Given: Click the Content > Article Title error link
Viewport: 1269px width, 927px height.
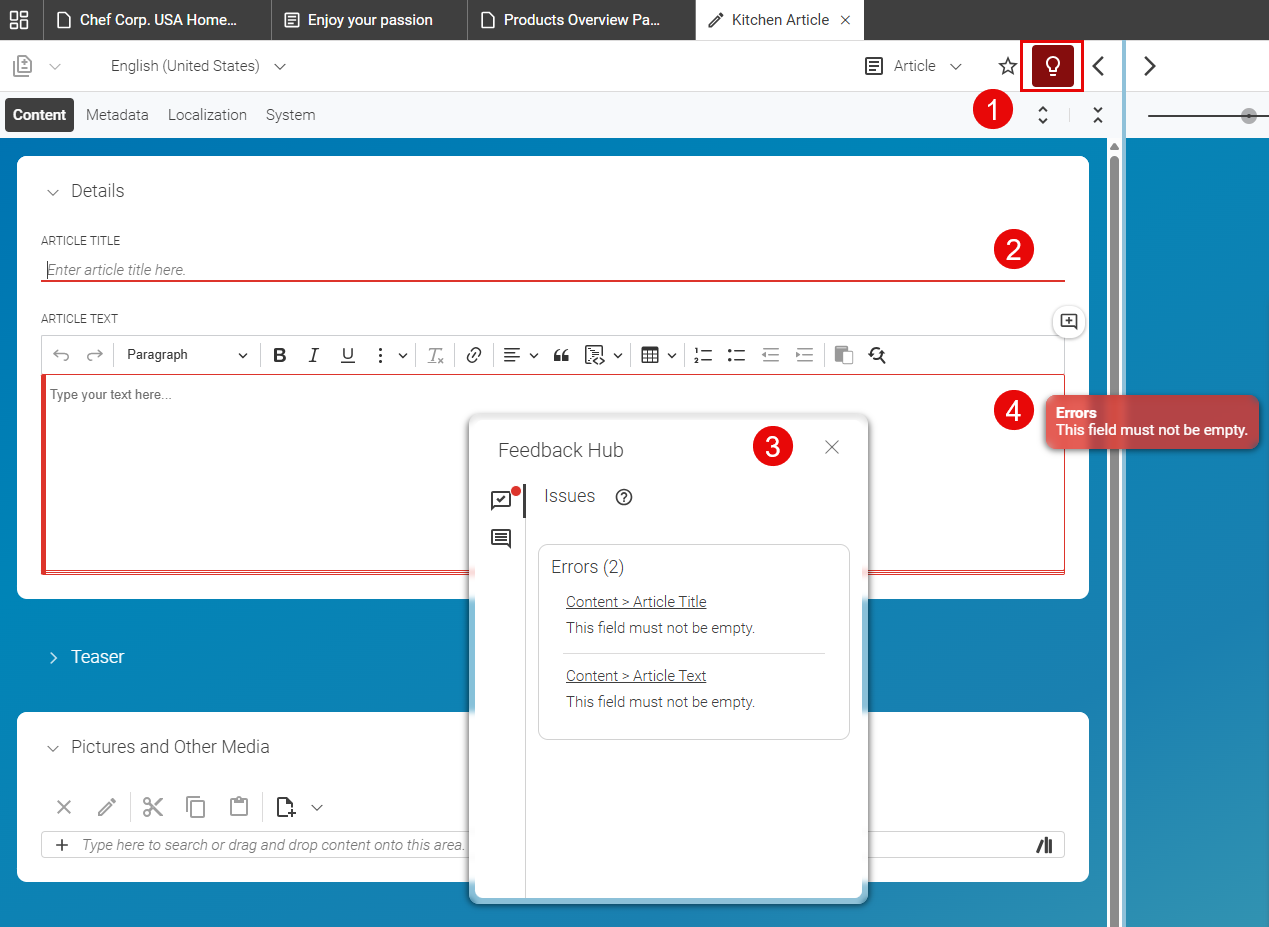Looking at the screenshot, I should point(635,601).
